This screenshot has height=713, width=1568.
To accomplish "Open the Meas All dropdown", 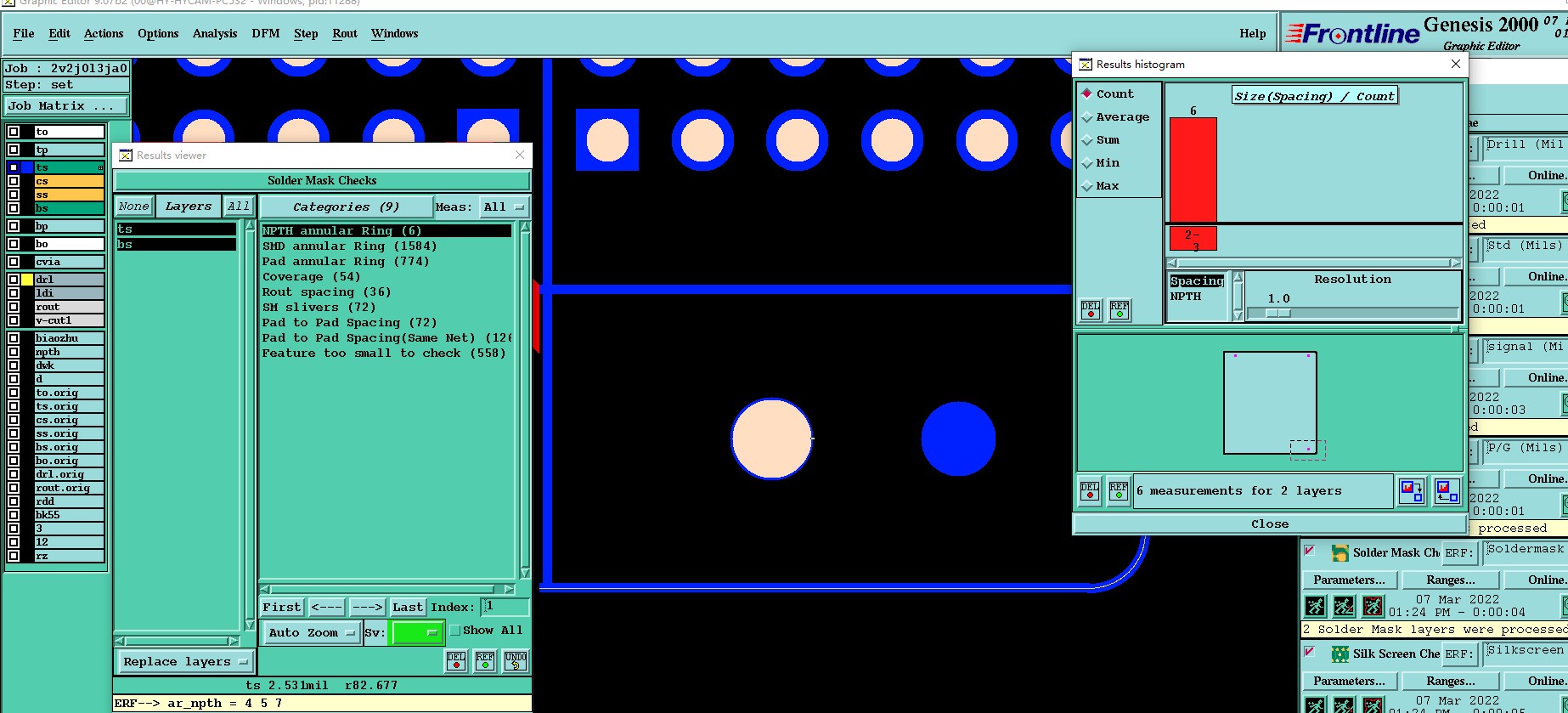I will click(504, 207).
